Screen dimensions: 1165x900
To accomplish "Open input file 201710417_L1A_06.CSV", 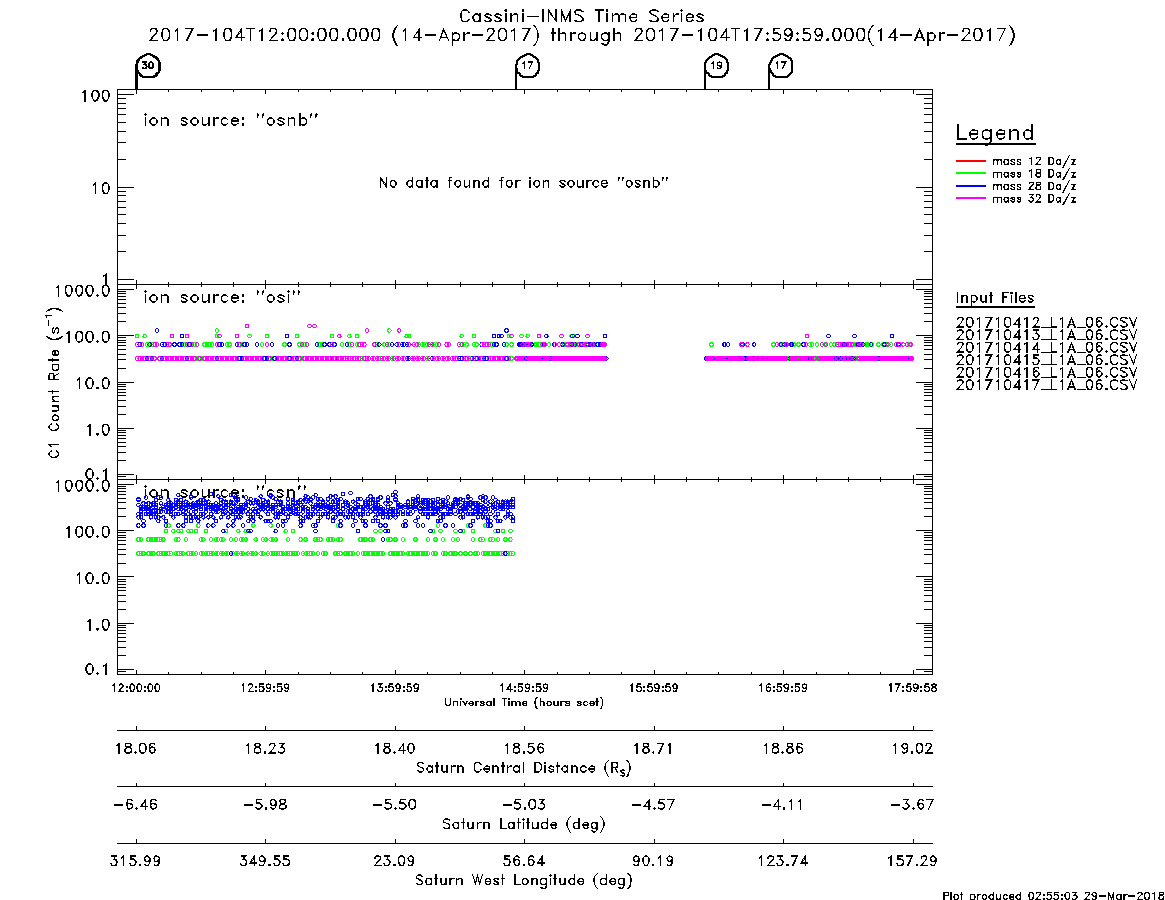I will (x=1046, y=385).
